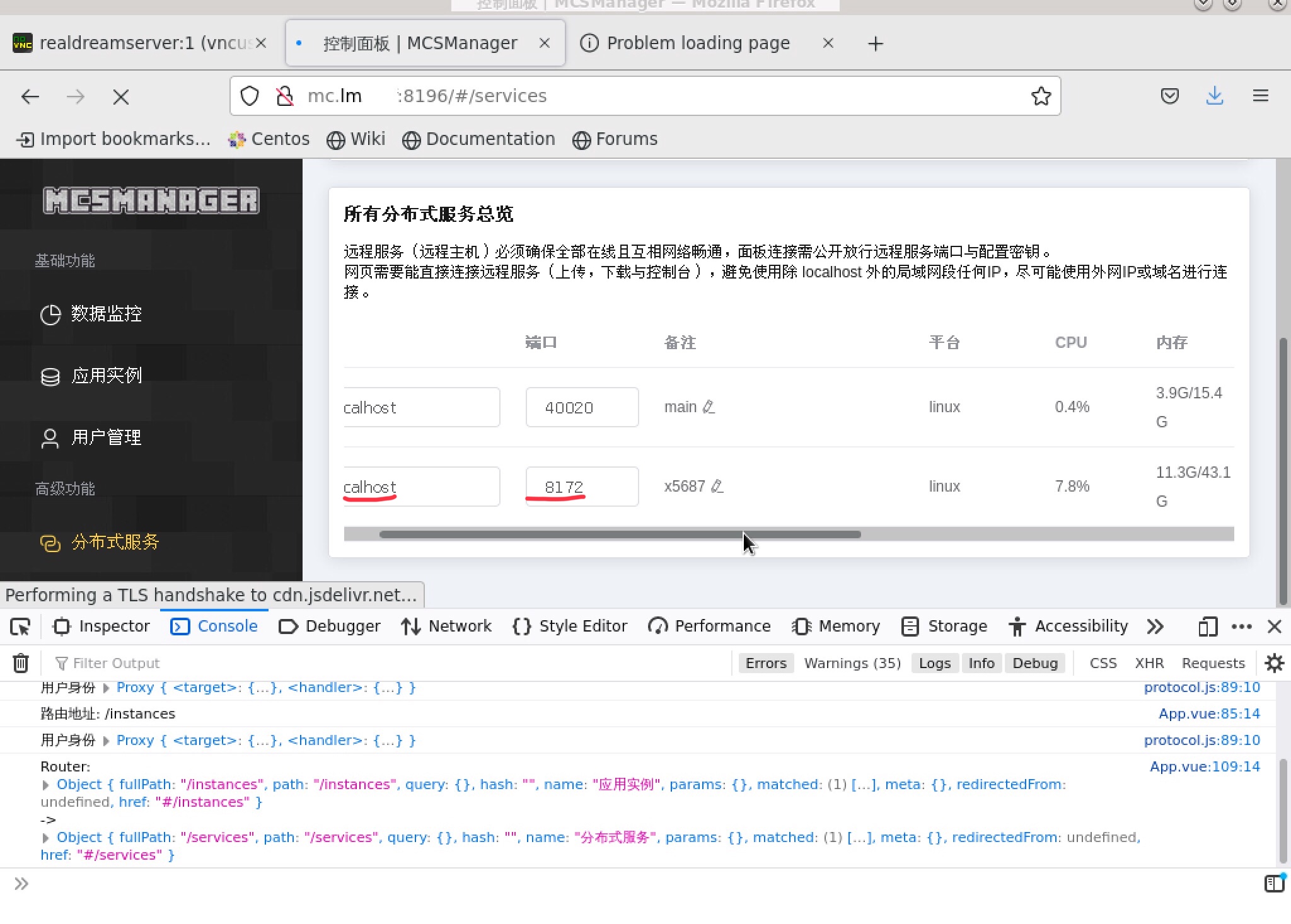The image size is (1291, 924).
Task: Open the devtools overflow chevron menu
Action: coord(1155,626)
